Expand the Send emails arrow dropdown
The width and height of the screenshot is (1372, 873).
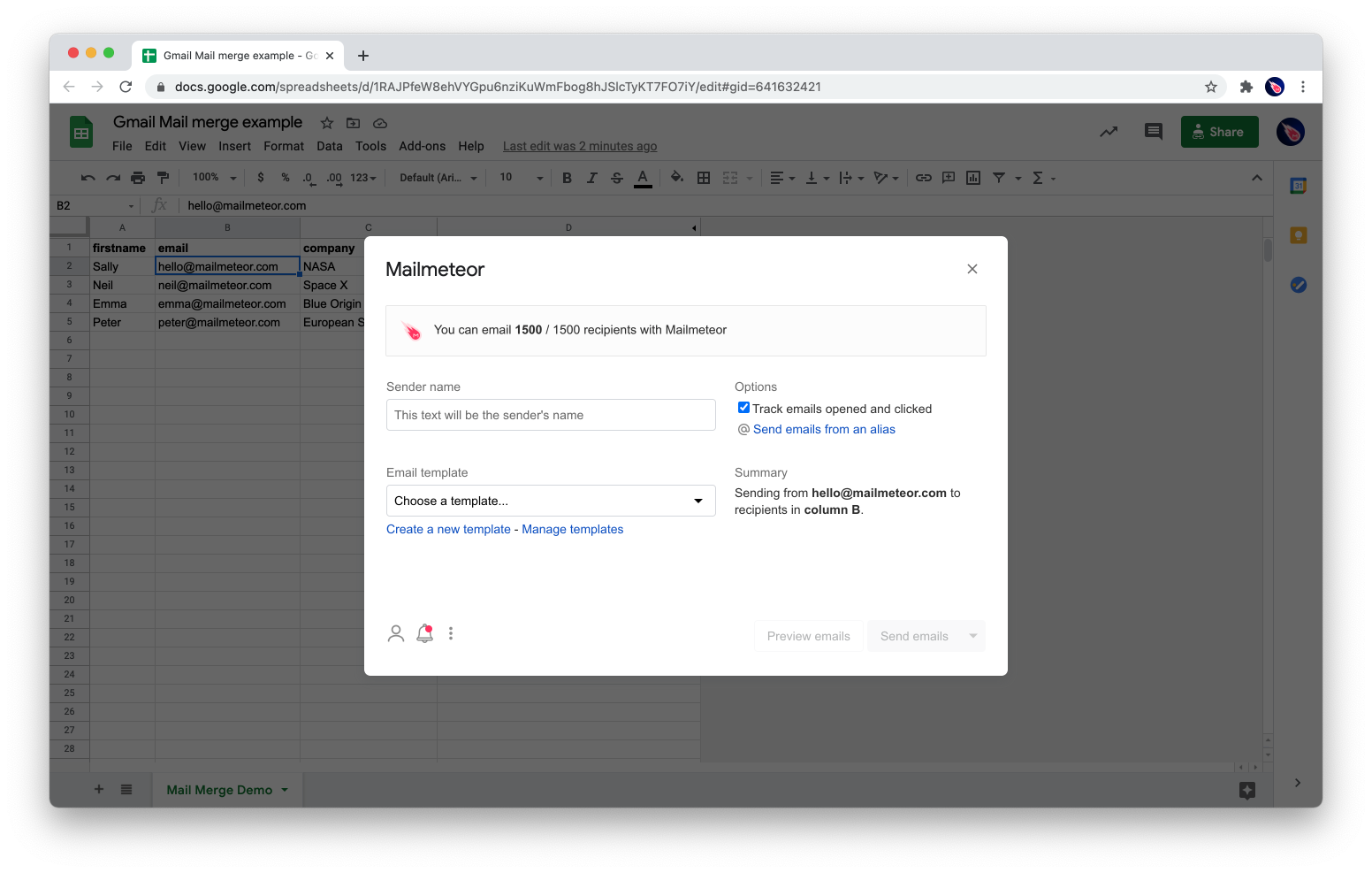(973, 636)
